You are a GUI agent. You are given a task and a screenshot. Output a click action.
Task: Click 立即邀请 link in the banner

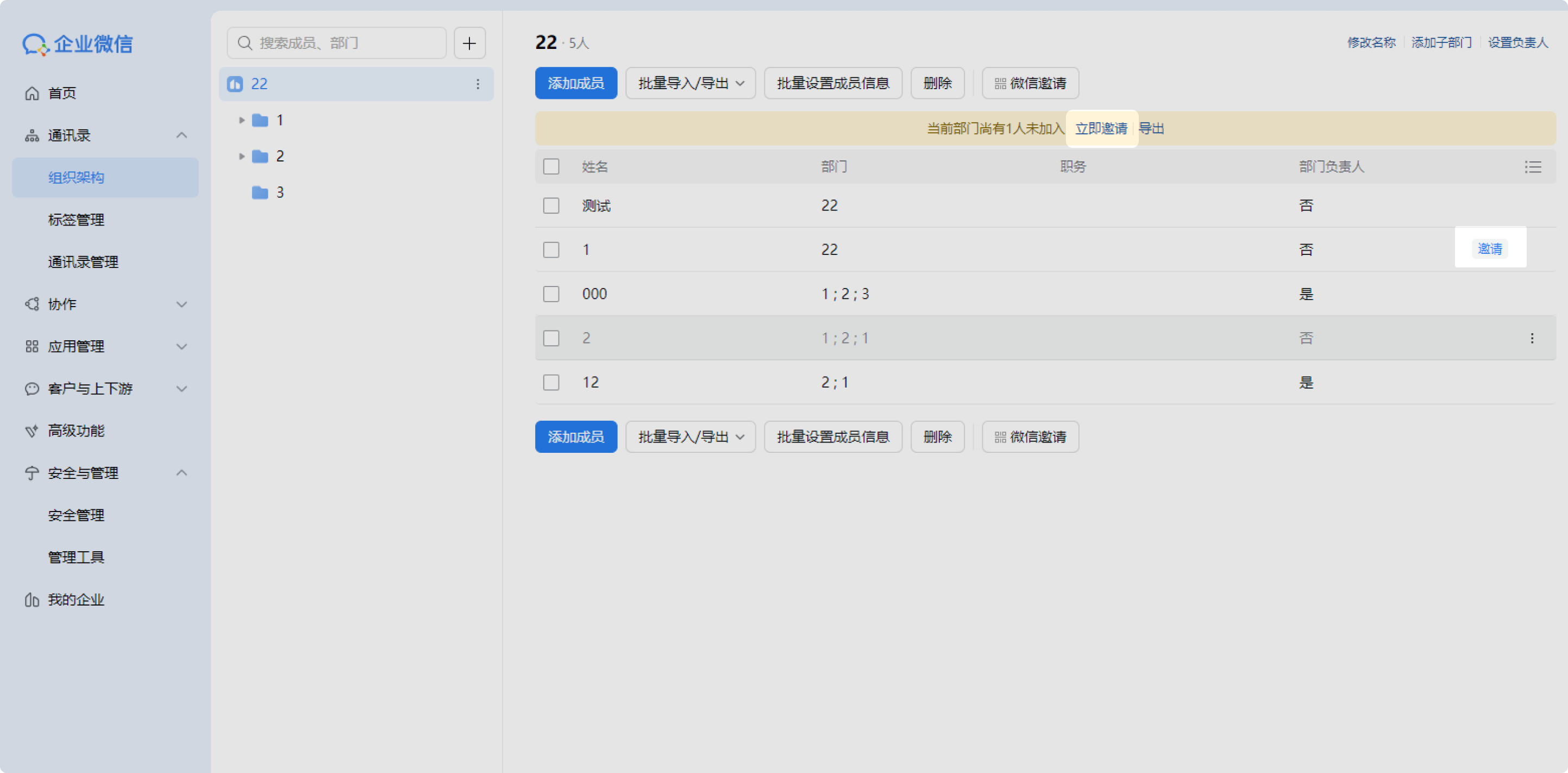[x=1101, y=128]
